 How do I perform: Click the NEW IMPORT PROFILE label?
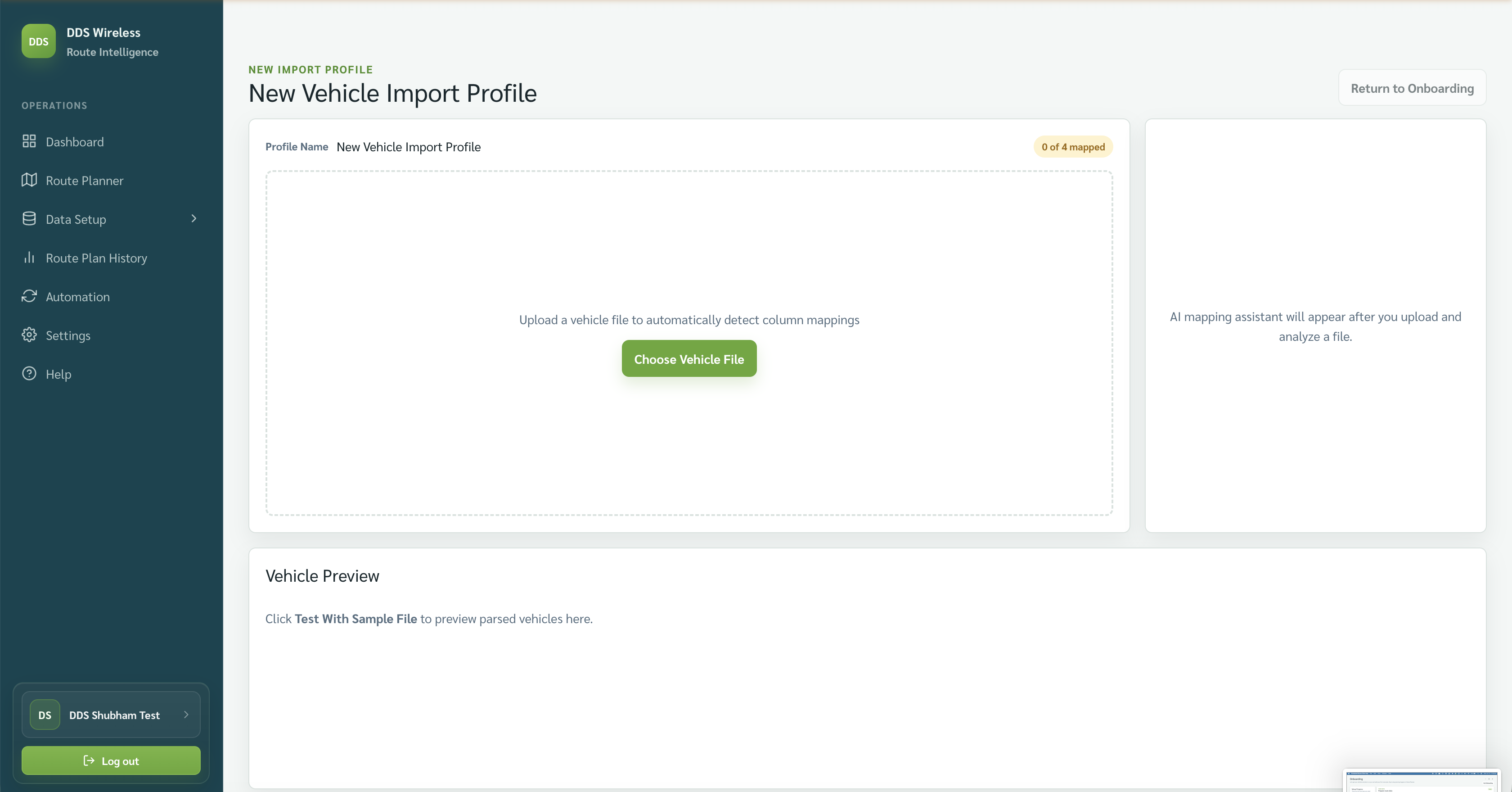click(x=310, y=69)
